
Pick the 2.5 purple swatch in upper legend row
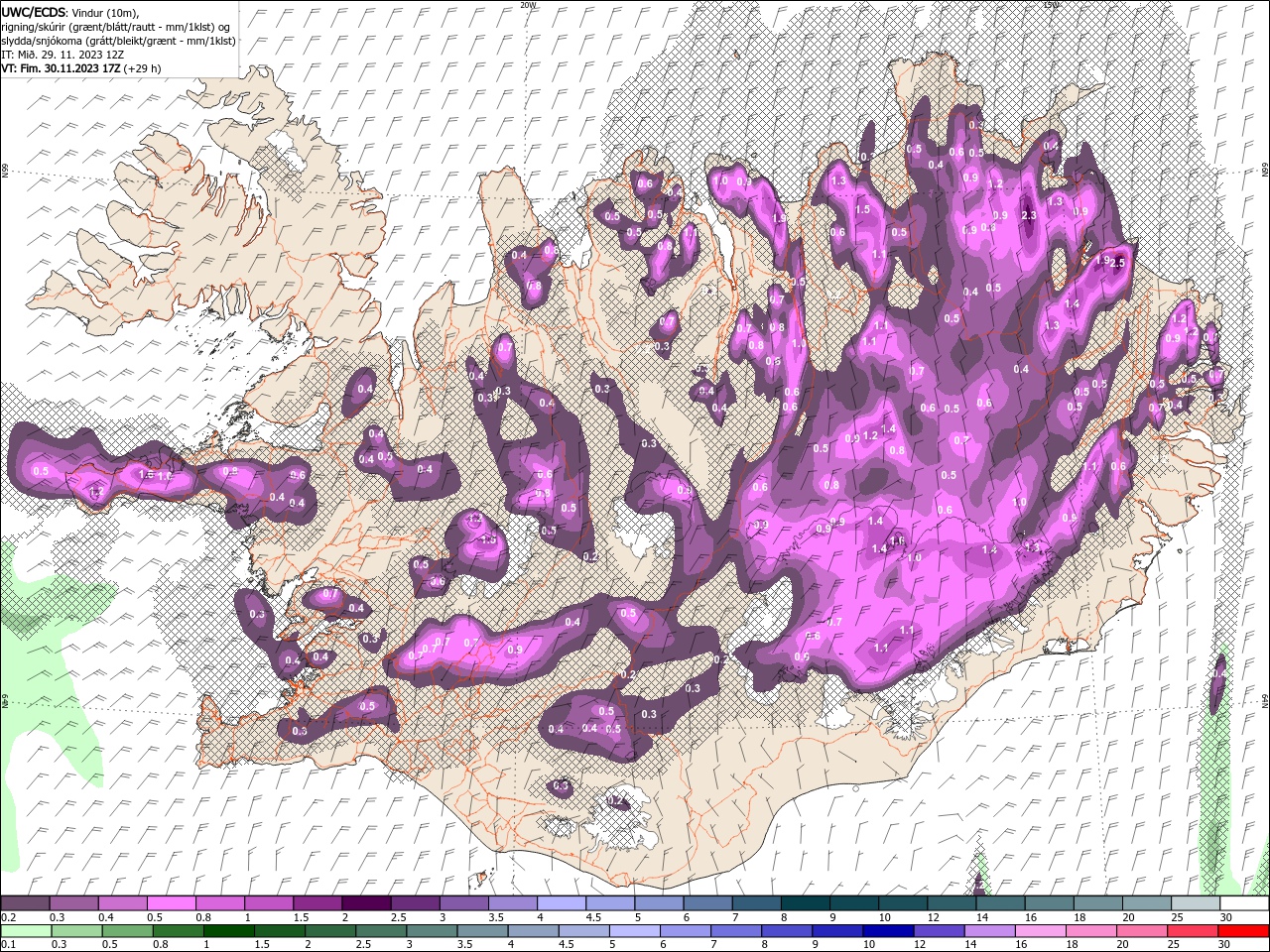click(x=415, y=903)
